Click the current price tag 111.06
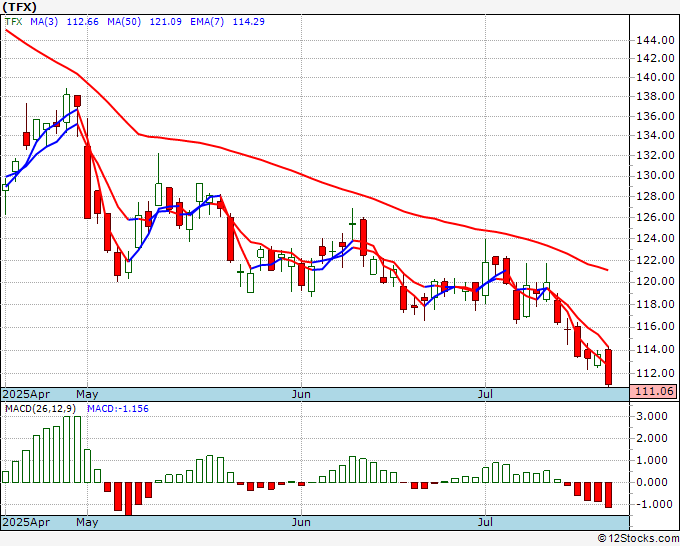The image size is (680, 546). pos(653,391)
